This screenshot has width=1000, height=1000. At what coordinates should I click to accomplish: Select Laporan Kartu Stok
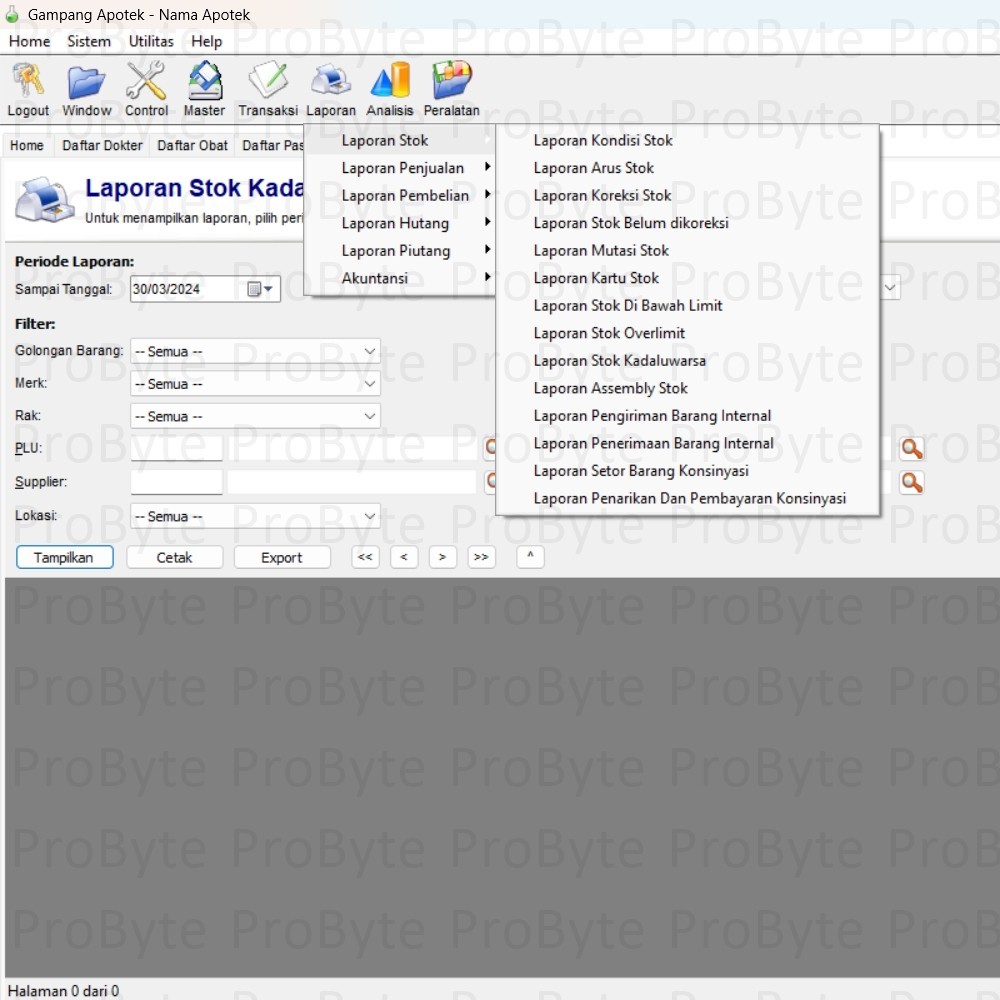[x=688, y=278]
